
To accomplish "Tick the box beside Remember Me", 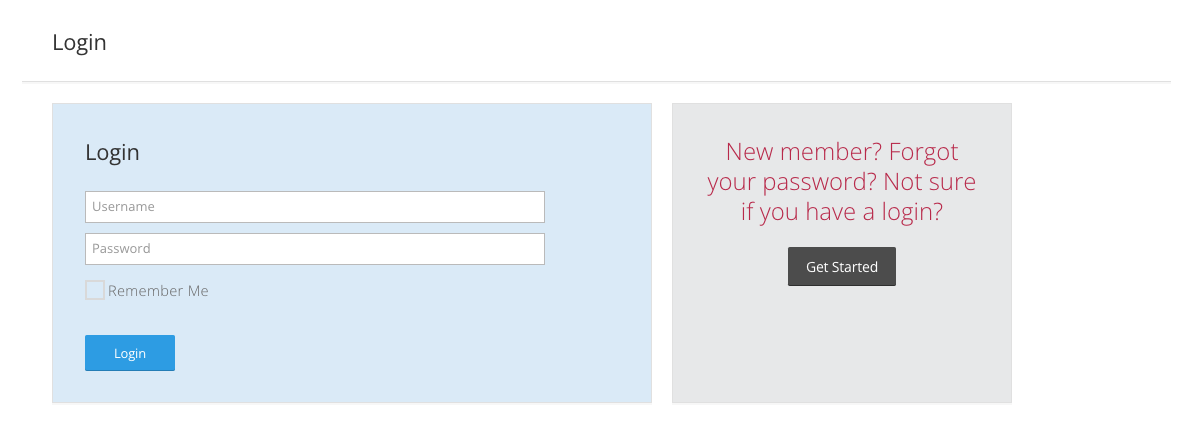I will tap(95, 291).
